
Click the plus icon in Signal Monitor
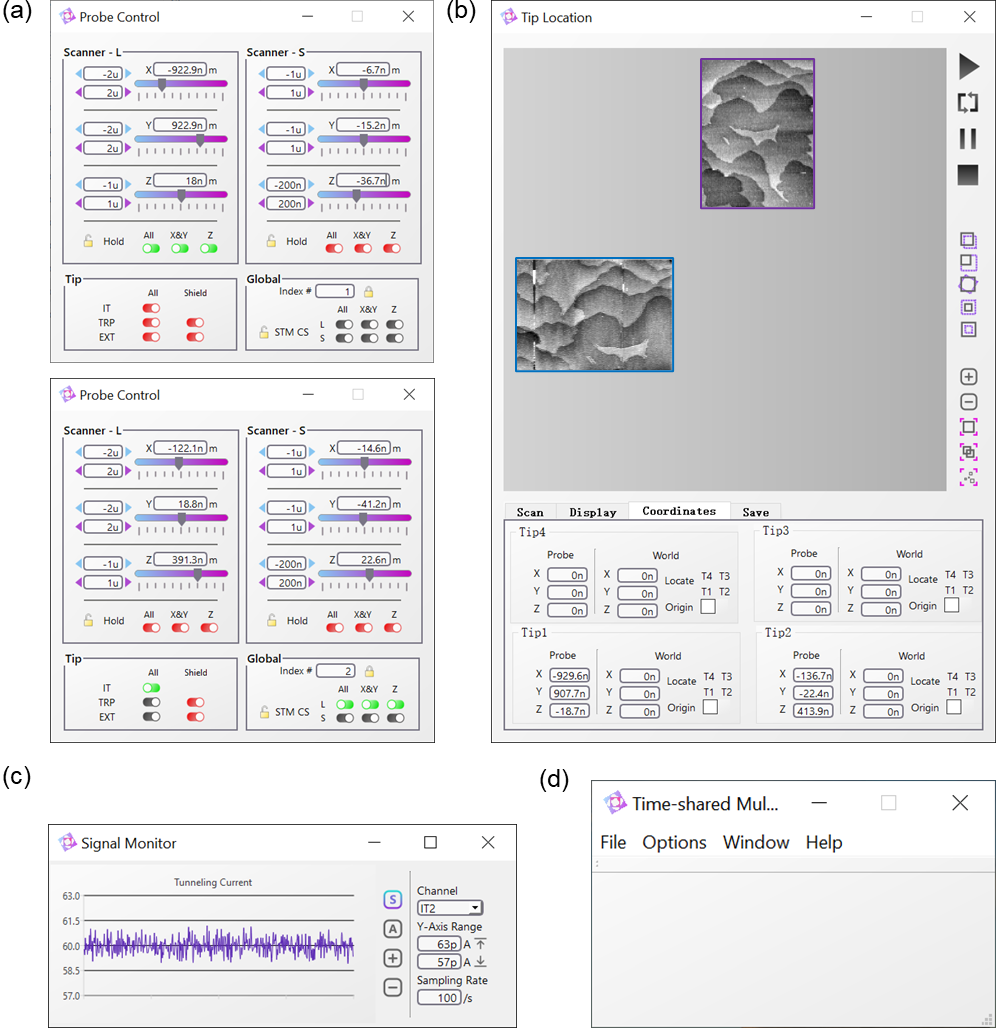pos(392,959)
